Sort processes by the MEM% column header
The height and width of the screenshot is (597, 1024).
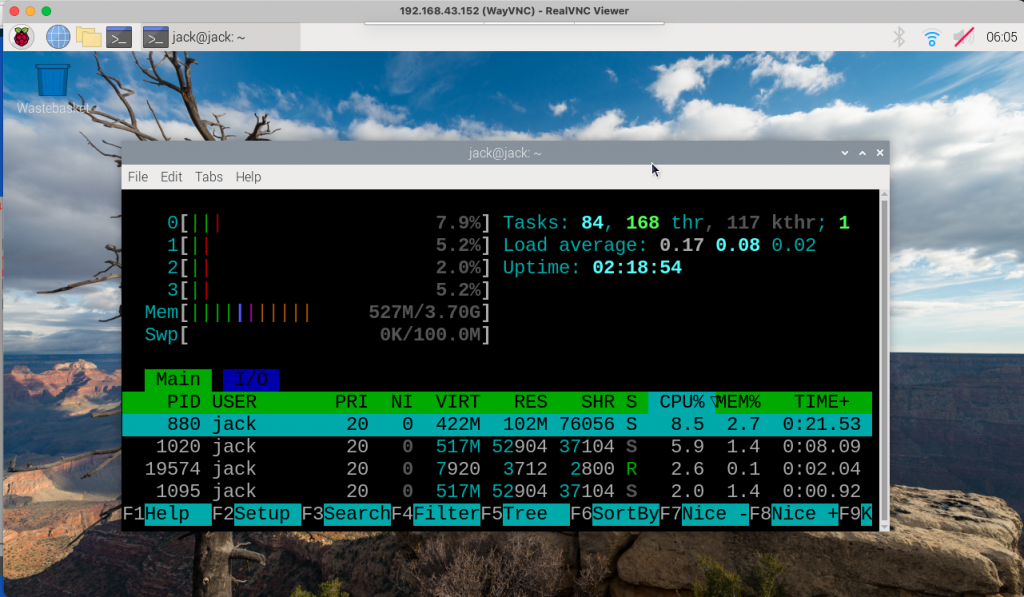click(738, 402)
